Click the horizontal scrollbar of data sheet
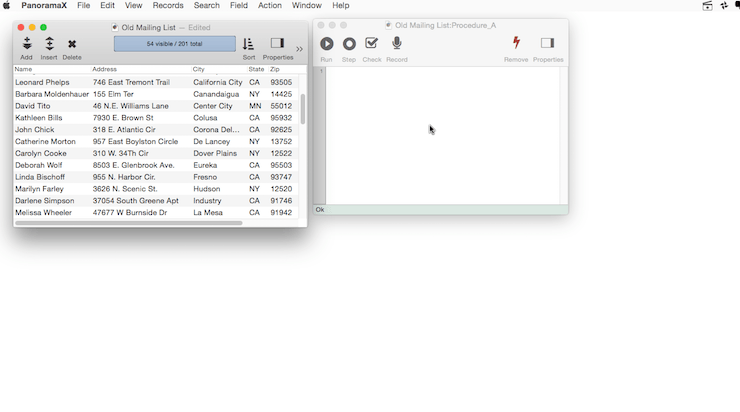The height and width of the screenshot is (412, 740). tap(128, 223)
